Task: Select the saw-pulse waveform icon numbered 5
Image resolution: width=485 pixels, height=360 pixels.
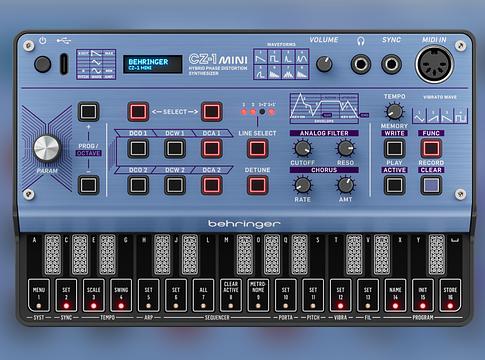Action: coord(260,72)
